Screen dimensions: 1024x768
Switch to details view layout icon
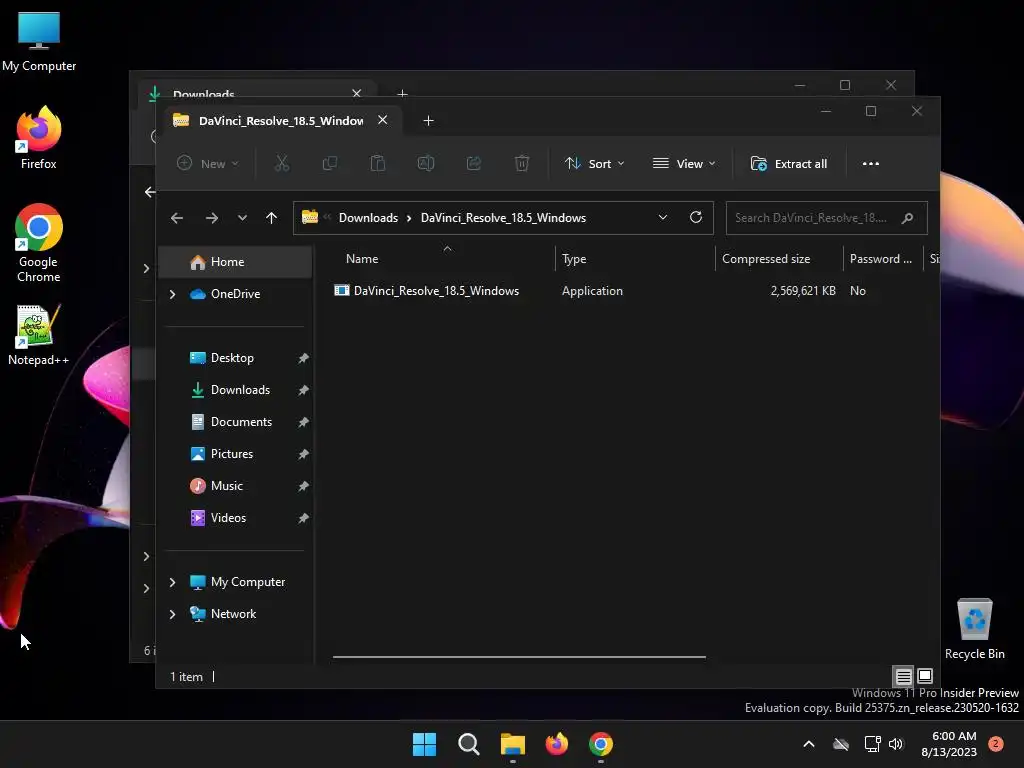(x=903, y=677)
